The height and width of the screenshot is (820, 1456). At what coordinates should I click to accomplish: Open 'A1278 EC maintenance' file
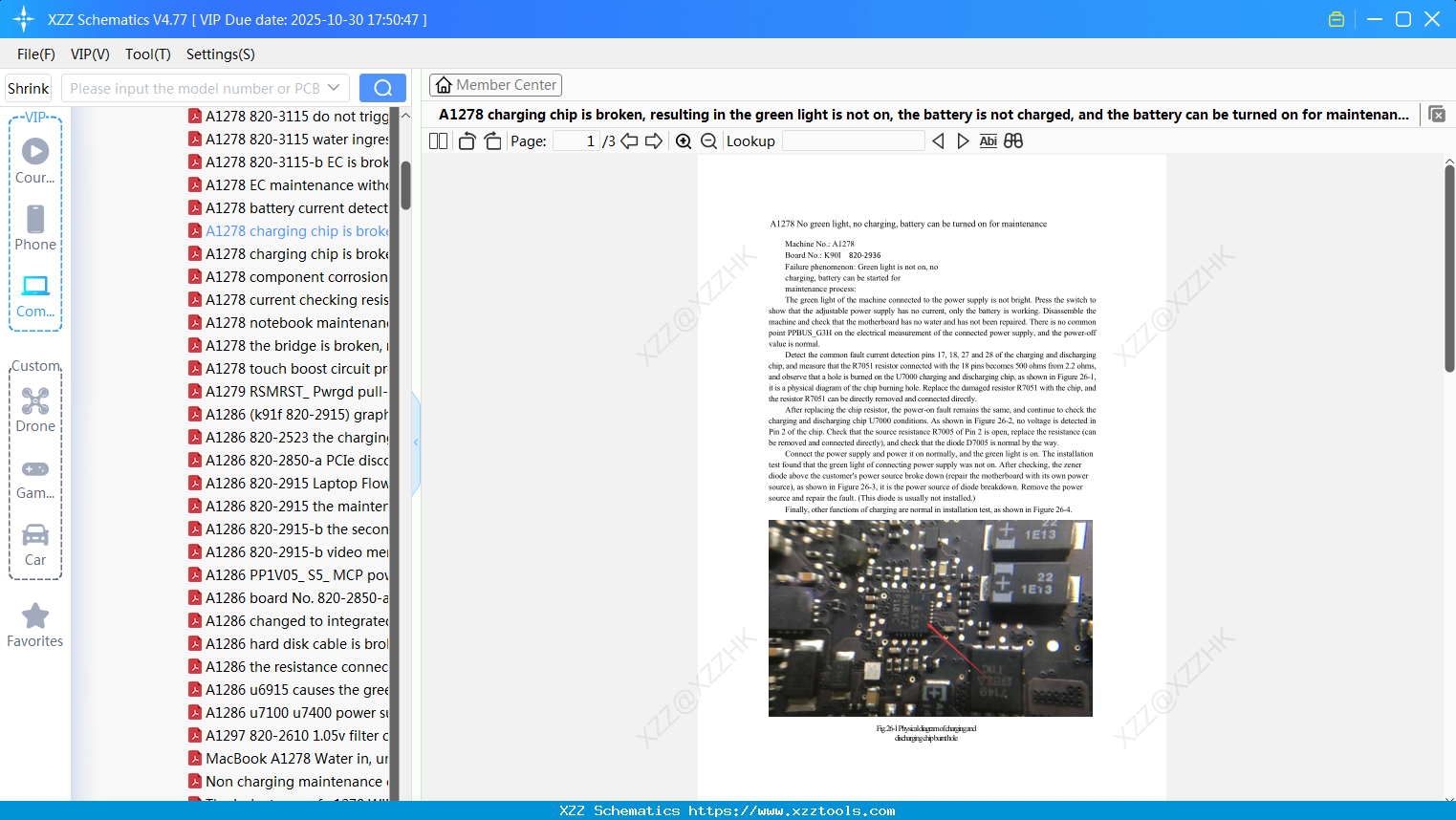pos(289,184)
